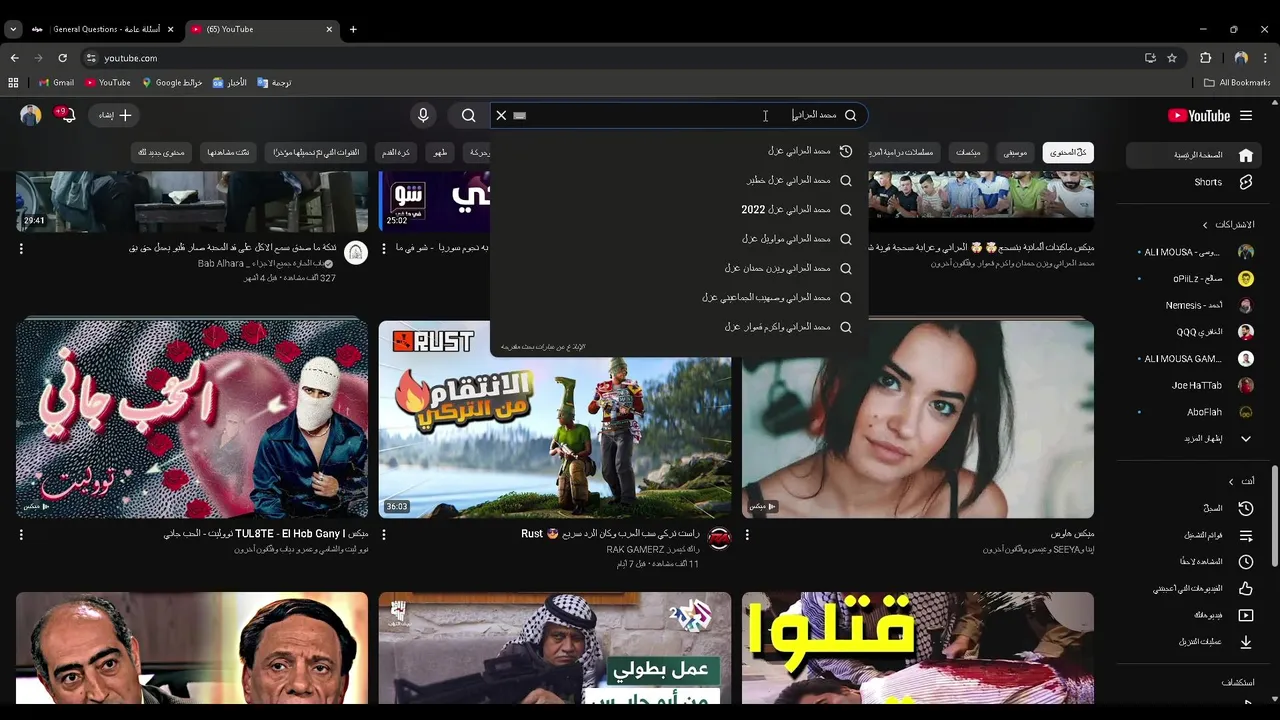
Task: Open Shorts from the sidebar
Action: (1192, 182)
